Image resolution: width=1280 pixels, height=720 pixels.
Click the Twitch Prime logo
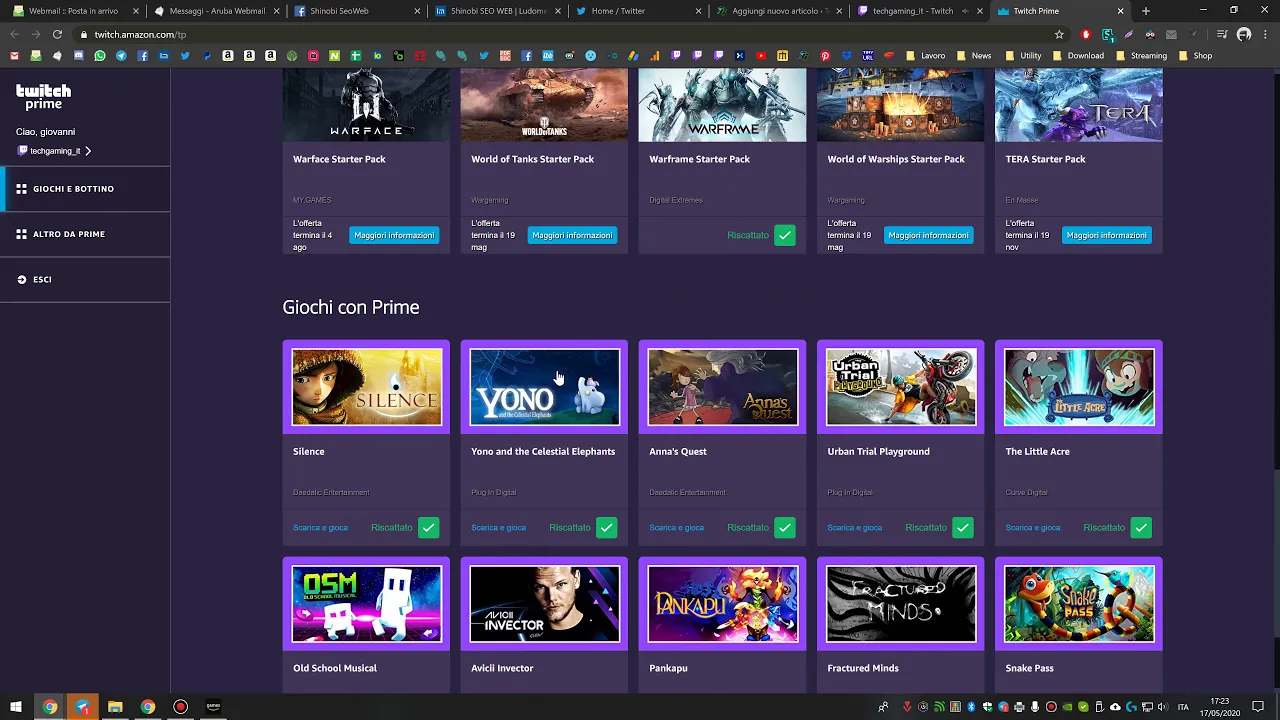tap(44, 96)
